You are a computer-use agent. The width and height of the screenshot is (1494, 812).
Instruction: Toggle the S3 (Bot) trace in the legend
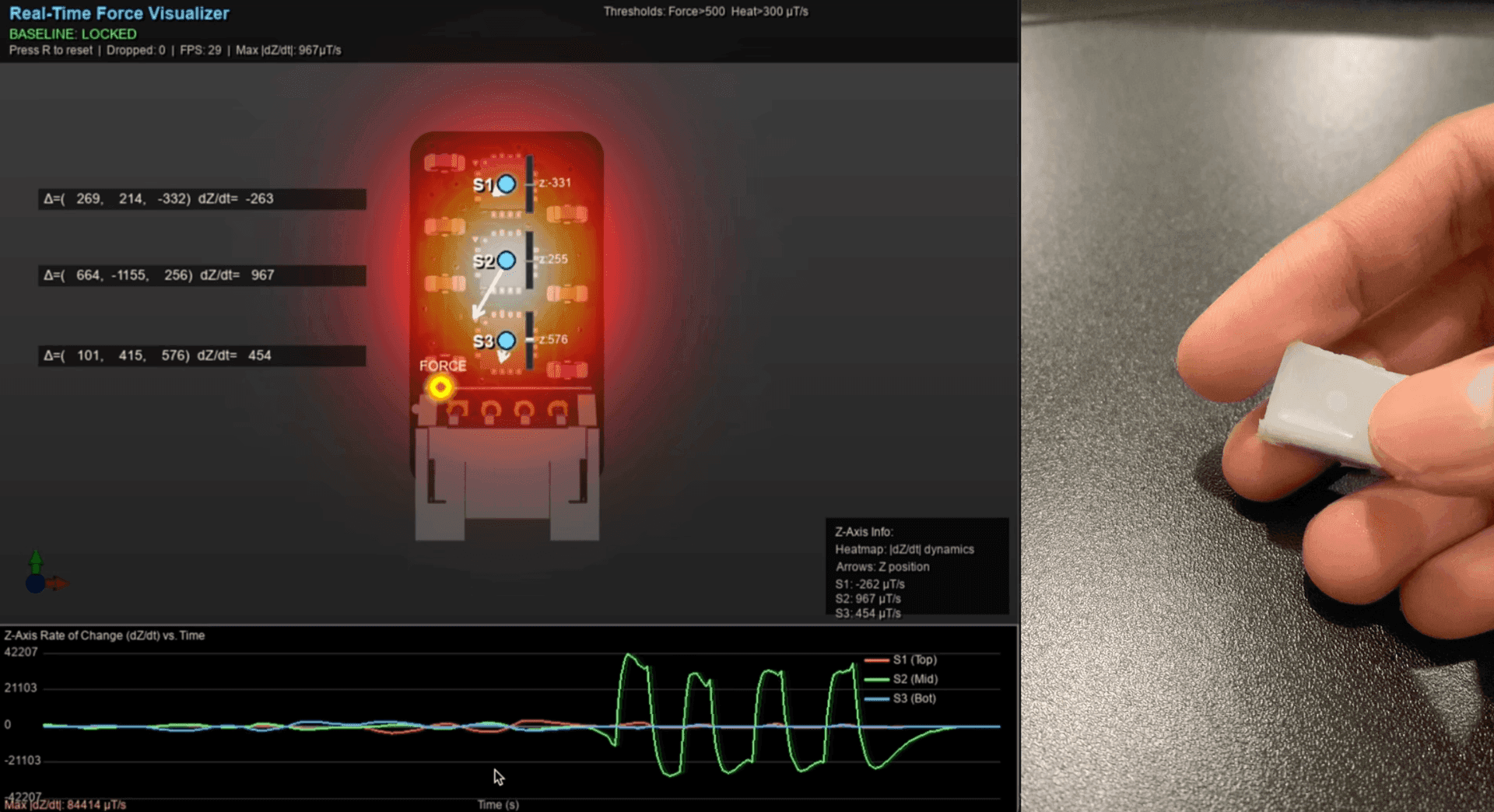coord(903,698)
